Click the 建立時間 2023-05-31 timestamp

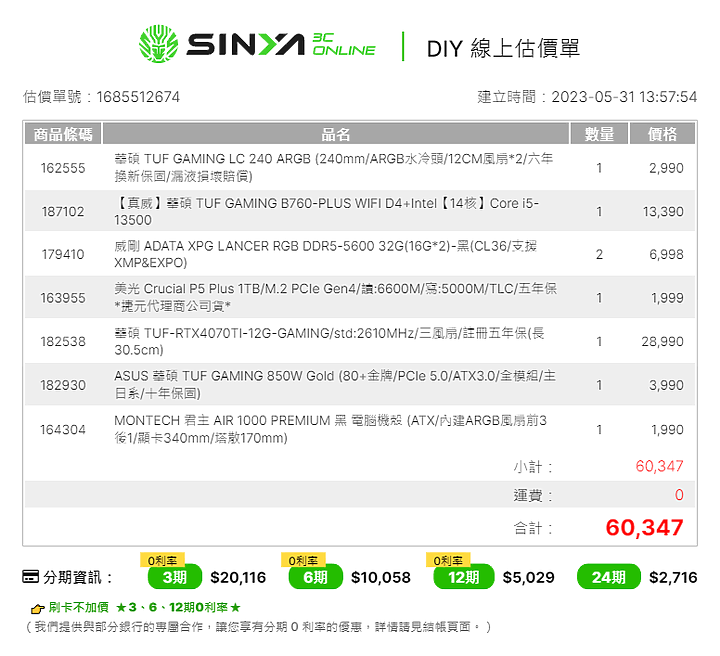pyautogui.click(x=587, y=97)
